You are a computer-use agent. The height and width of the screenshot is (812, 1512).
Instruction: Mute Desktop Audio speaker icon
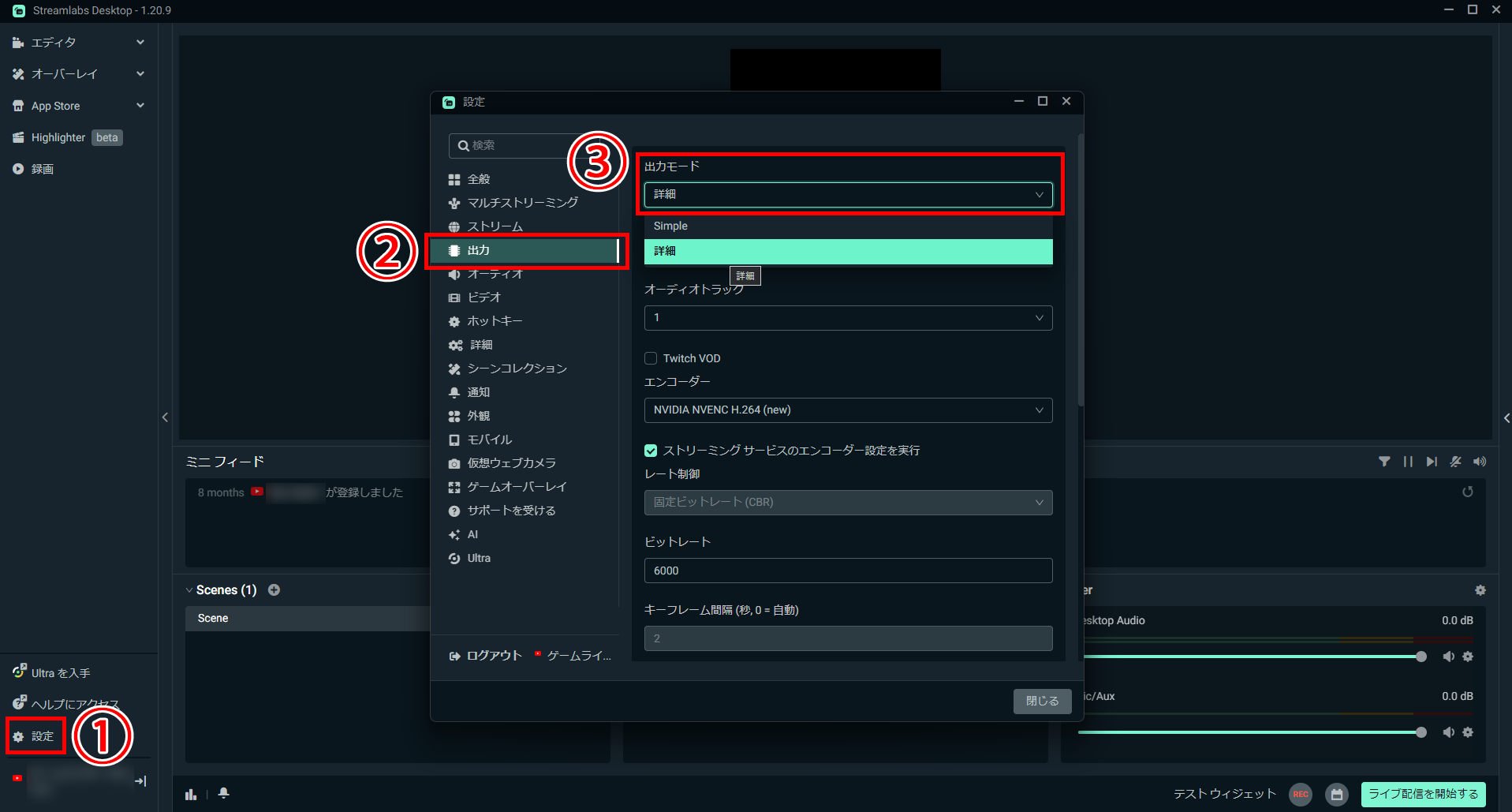point(1449,657)
